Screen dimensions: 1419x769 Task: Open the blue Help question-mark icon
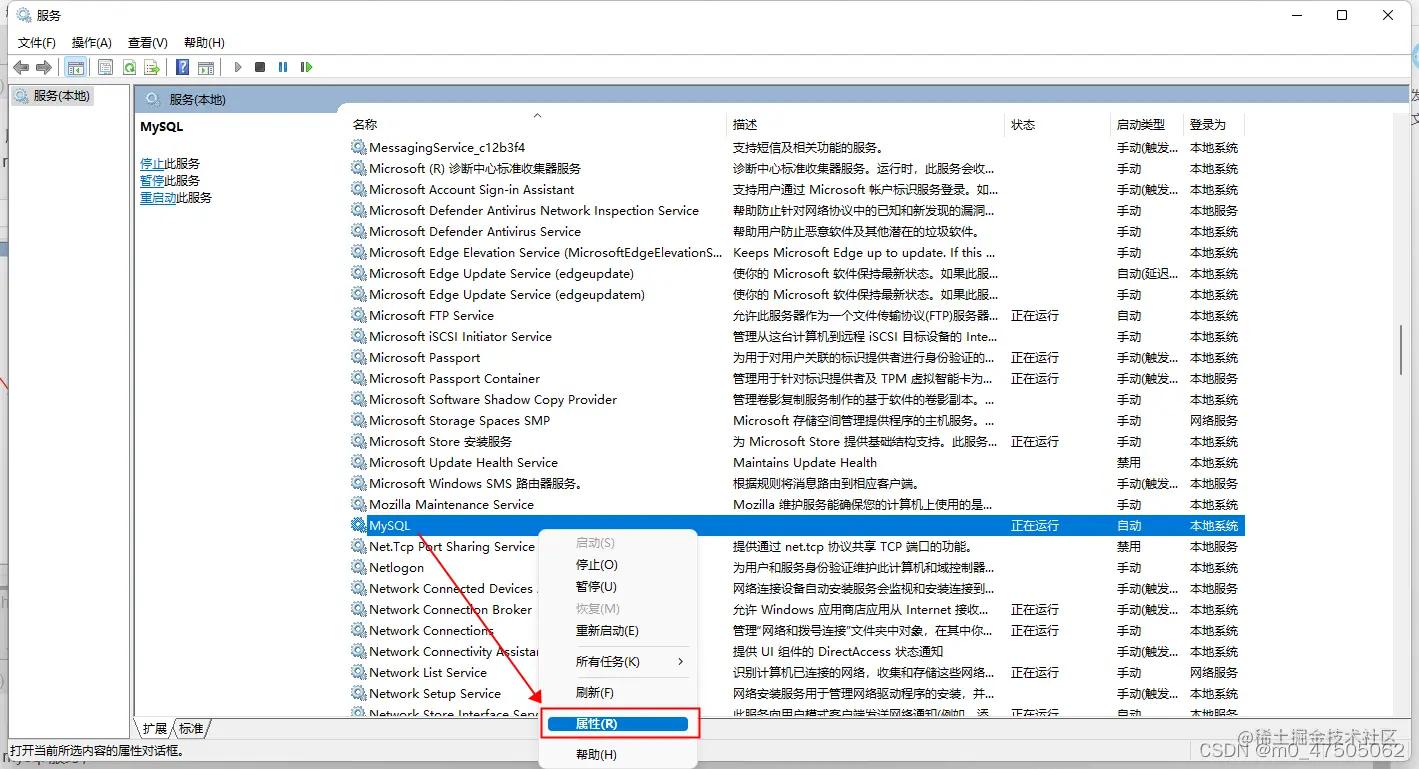[x=182, y=67]
